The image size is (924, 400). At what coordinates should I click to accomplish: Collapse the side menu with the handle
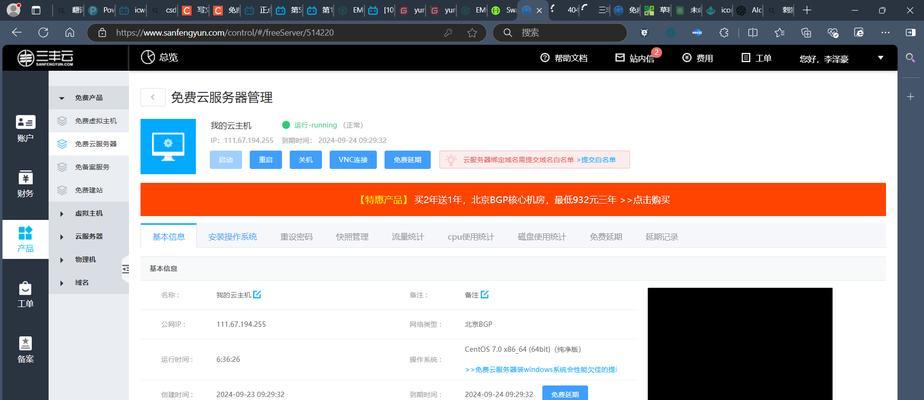tap(125, 269)
